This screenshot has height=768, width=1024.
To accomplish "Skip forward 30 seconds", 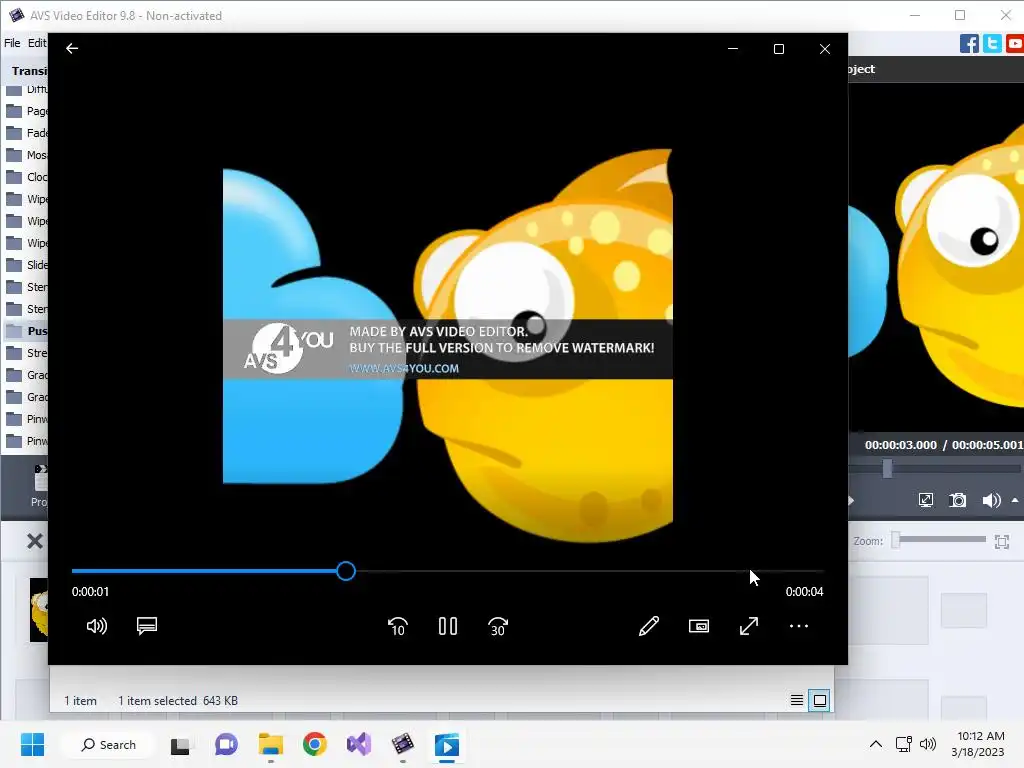I will 498,626.
